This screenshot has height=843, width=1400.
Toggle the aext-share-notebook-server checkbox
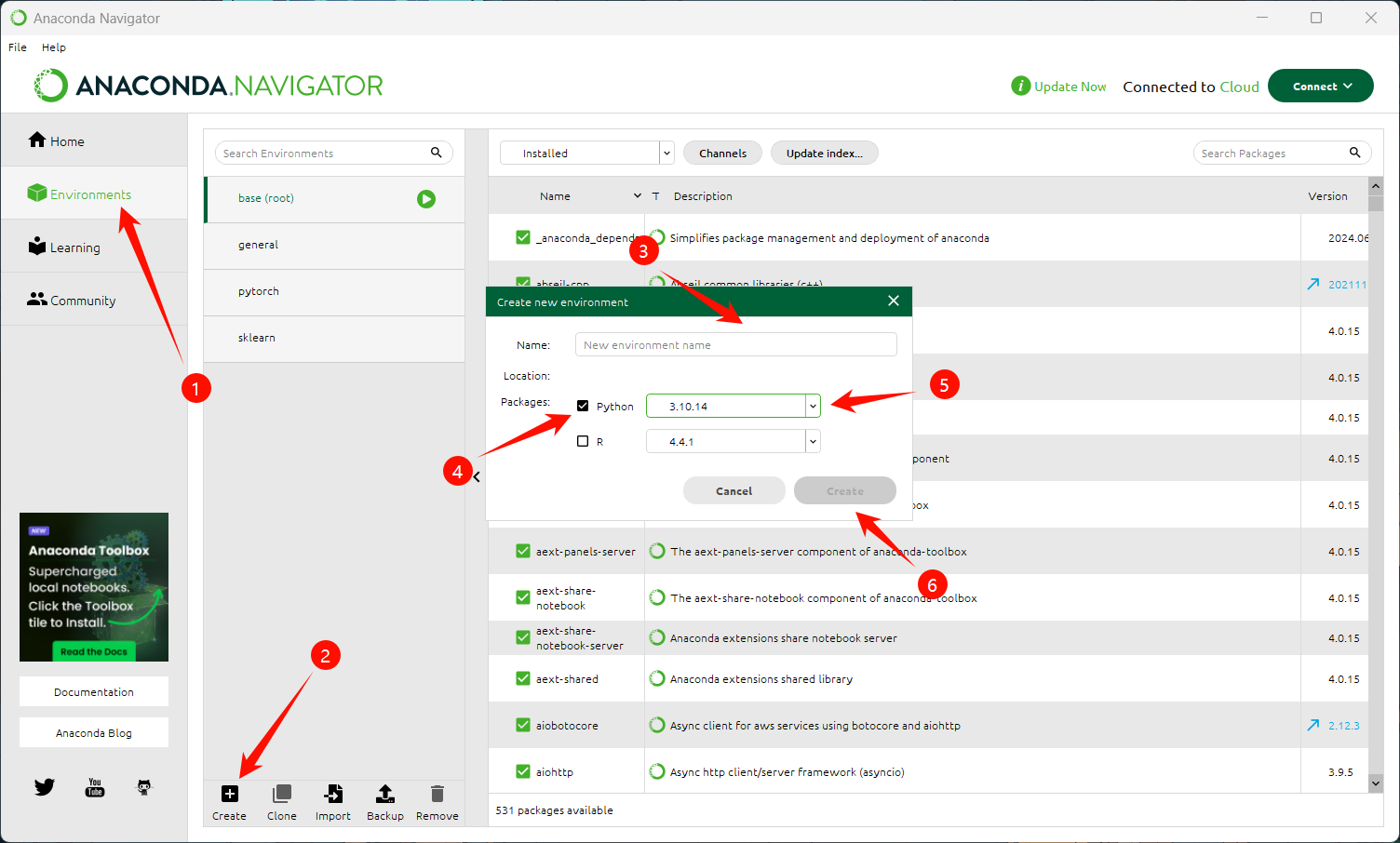(523, 637)
